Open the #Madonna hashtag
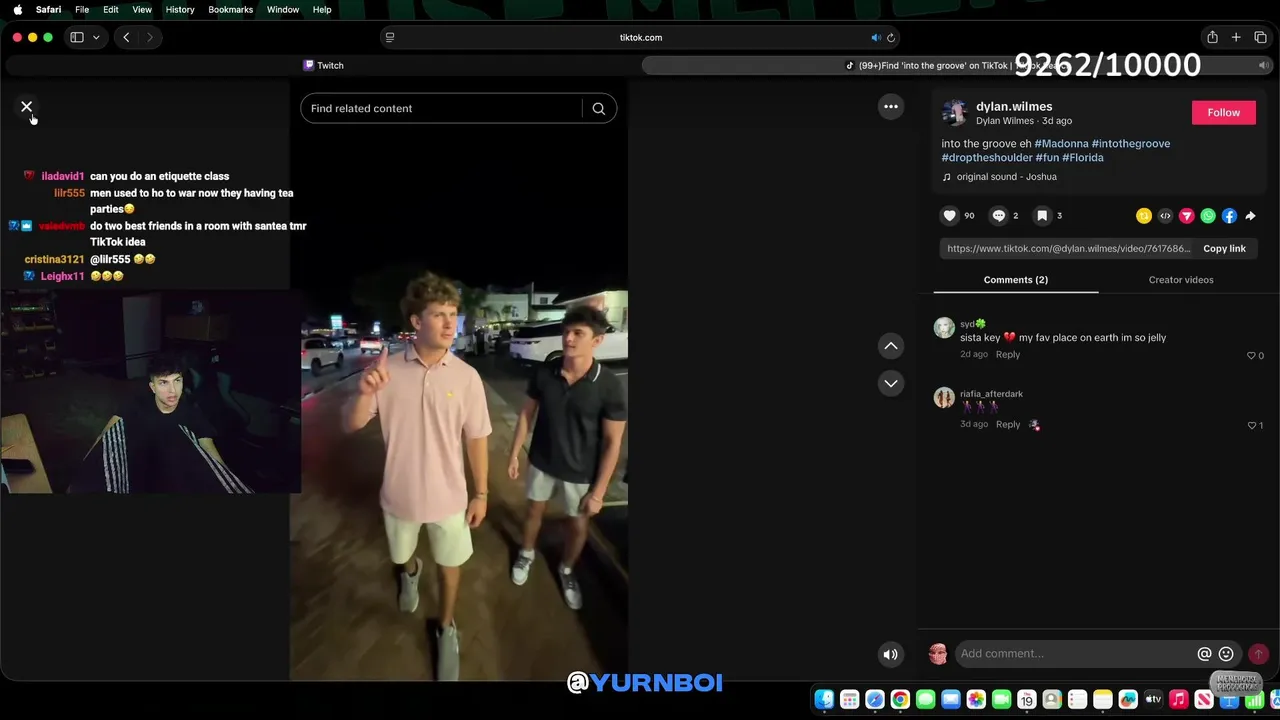The height and width of the screenshot is (720, 1280). click(1061, 143)
